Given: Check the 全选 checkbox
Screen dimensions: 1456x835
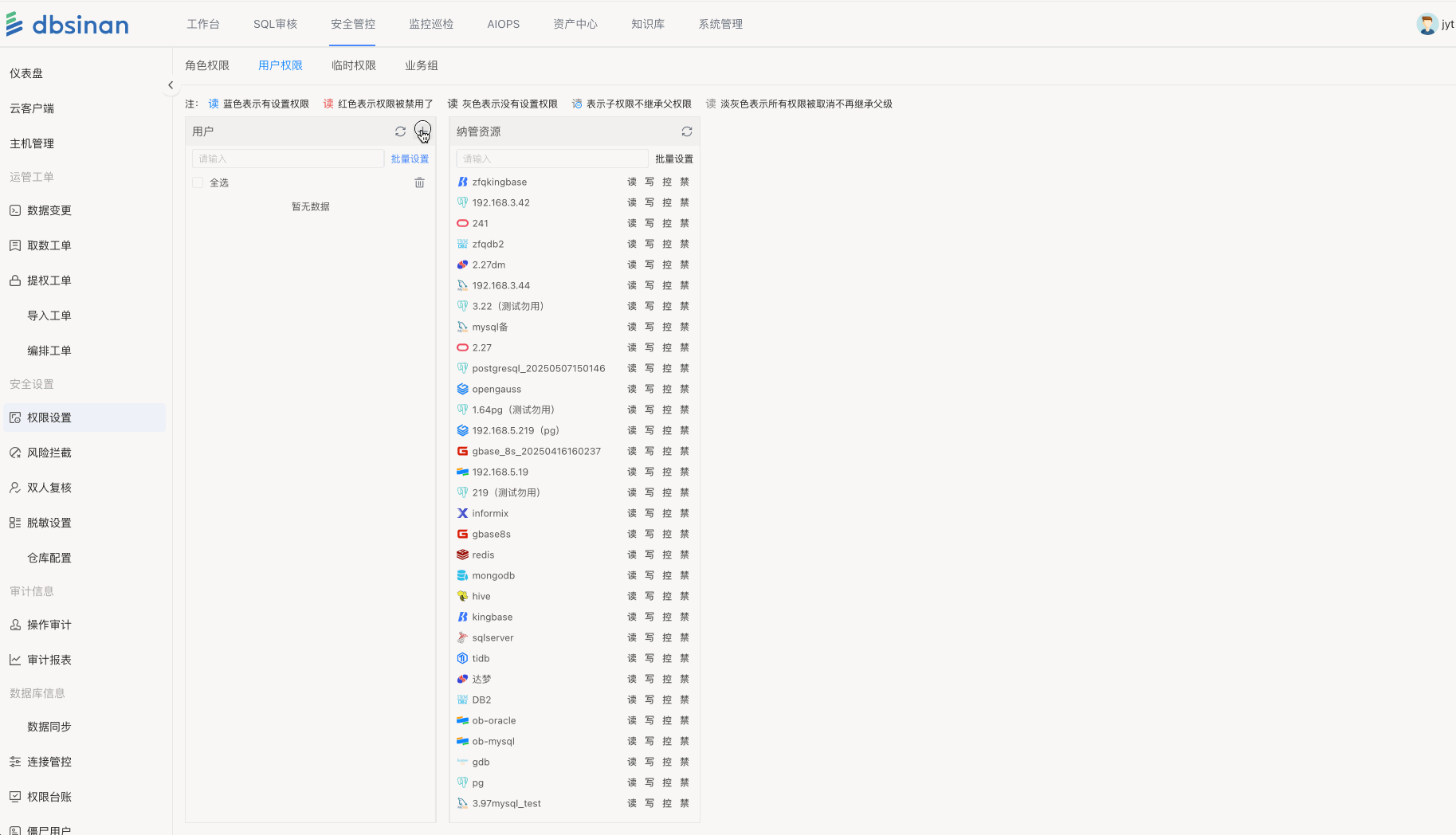Looking at the screenshot, I should pyautogui.click(x=198, y=183).
